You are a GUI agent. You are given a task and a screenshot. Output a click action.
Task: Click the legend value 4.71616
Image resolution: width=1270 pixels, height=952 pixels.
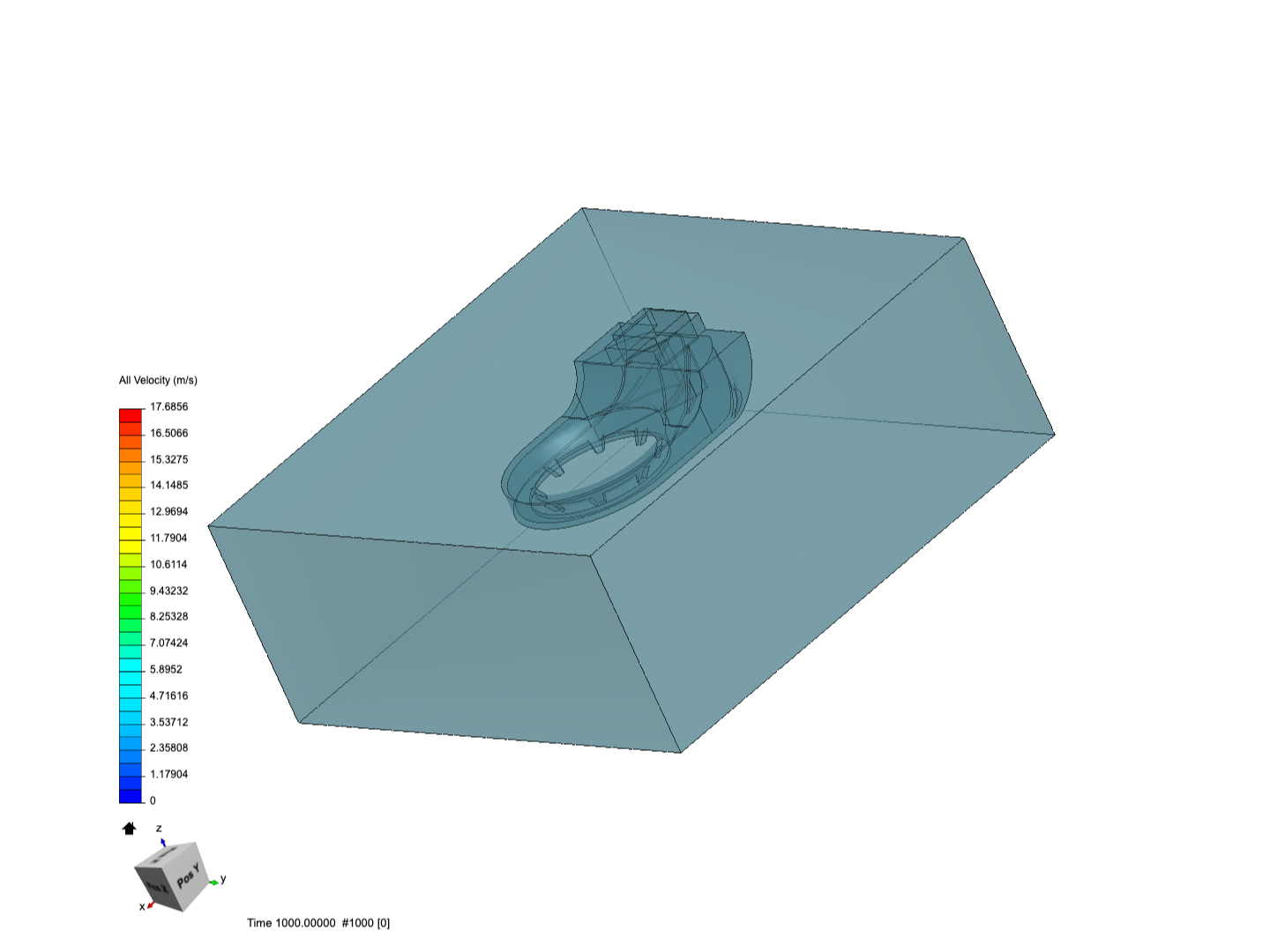tap(168, 696)
